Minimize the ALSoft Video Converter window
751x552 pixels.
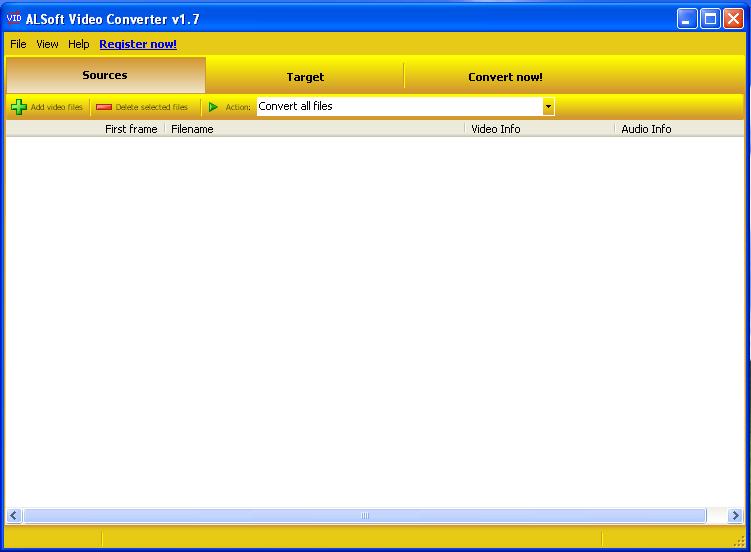687,19
